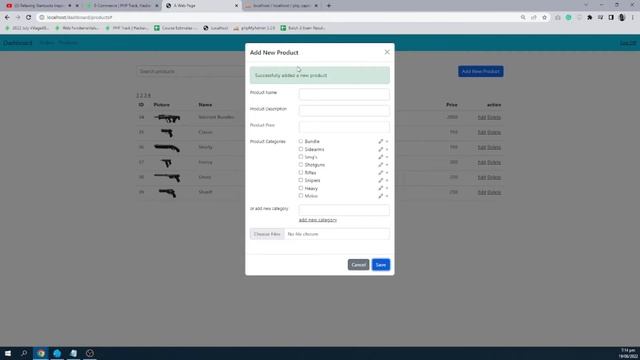Click the pencil edit icon for Heavy
This screenshot has width=640, height=360.
(x=380, y=188)
